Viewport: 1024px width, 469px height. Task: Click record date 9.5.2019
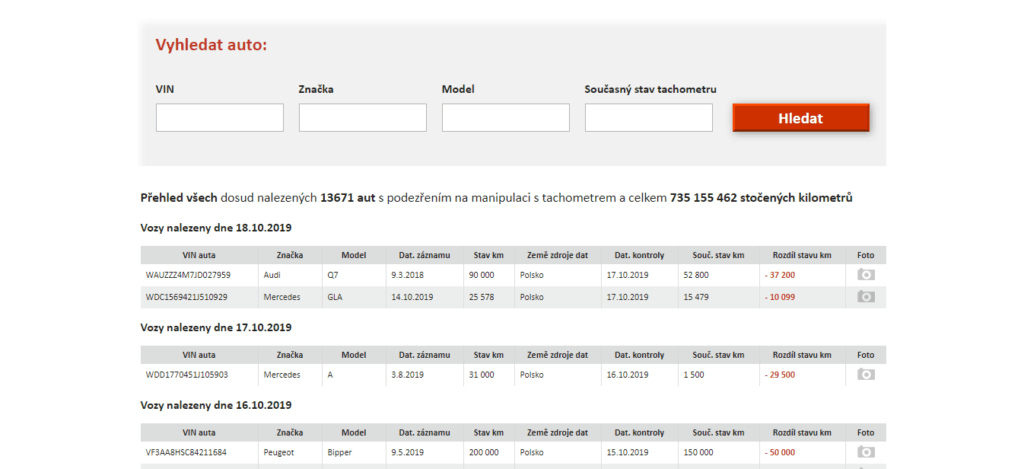tap(408, 452)
